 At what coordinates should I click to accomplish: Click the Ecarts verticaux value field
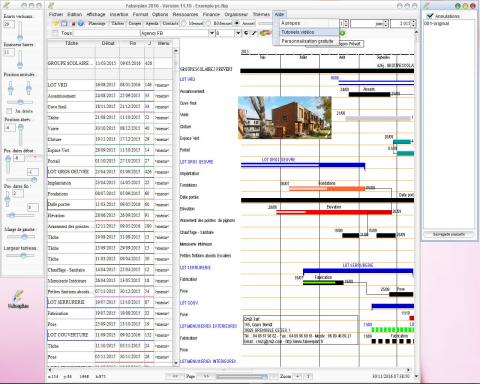tap(9, 24)
